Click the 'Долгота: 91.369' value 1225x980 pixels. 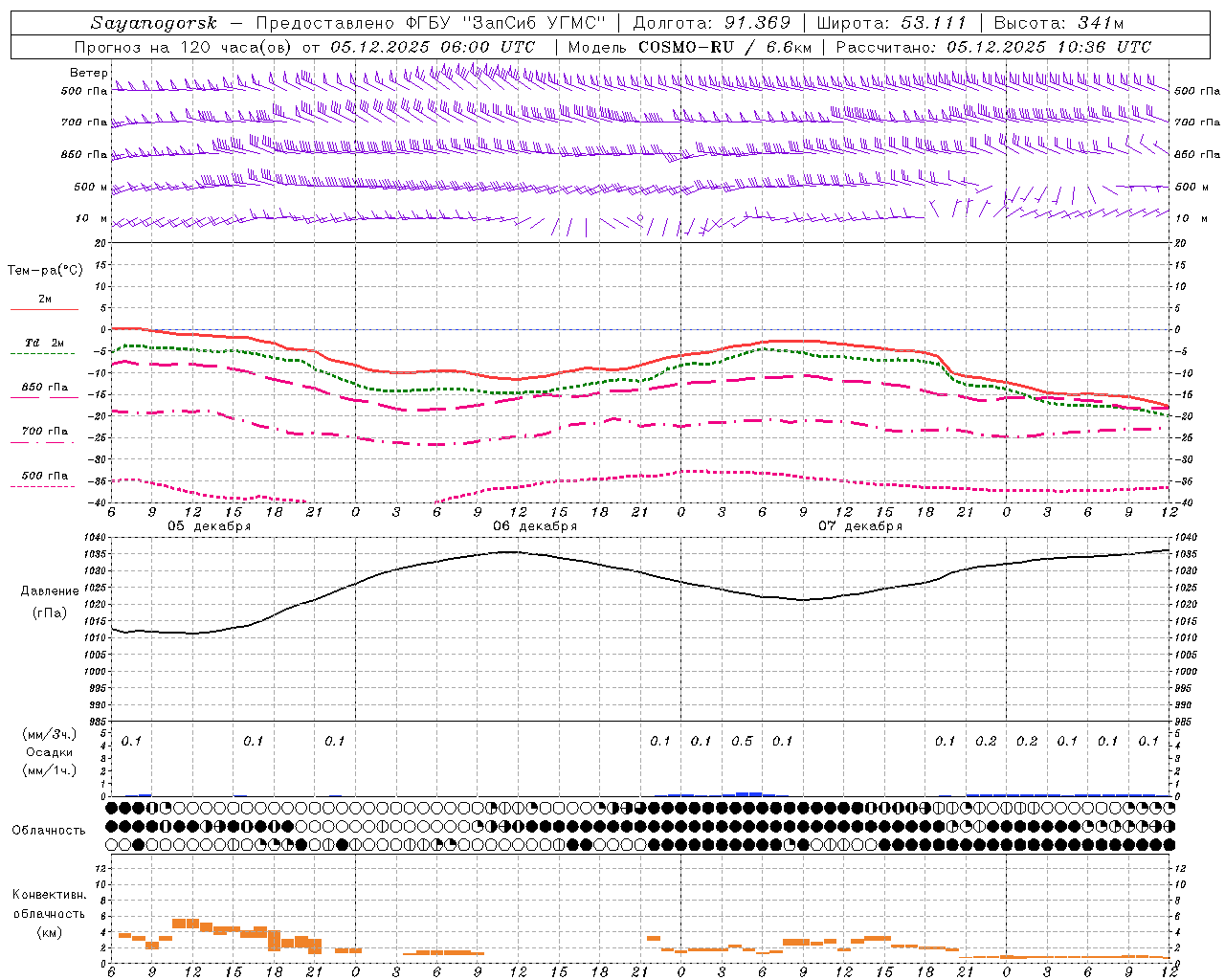point(712,23)
